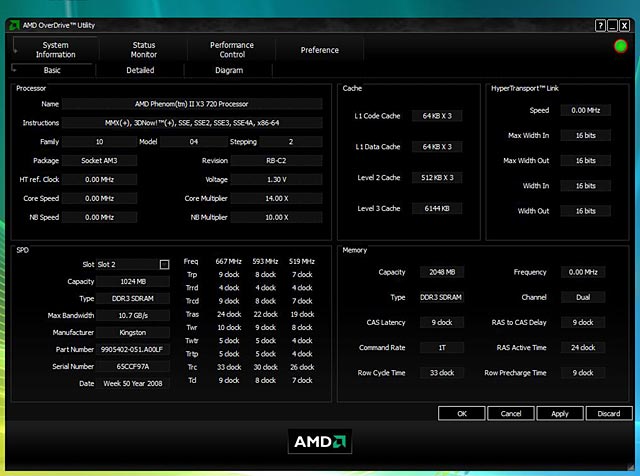Click the processor Name field
The image size is (640, 476).
click(192, 104)
